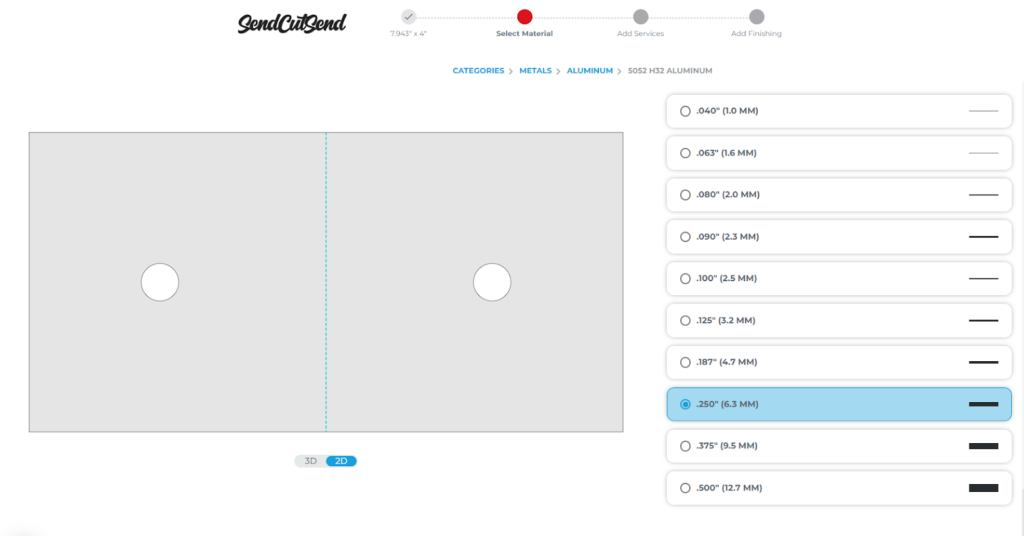Click the right circular hole in part preview
Image resolution: width=1024 pixels, height=536 pixels.
point(492,282)
